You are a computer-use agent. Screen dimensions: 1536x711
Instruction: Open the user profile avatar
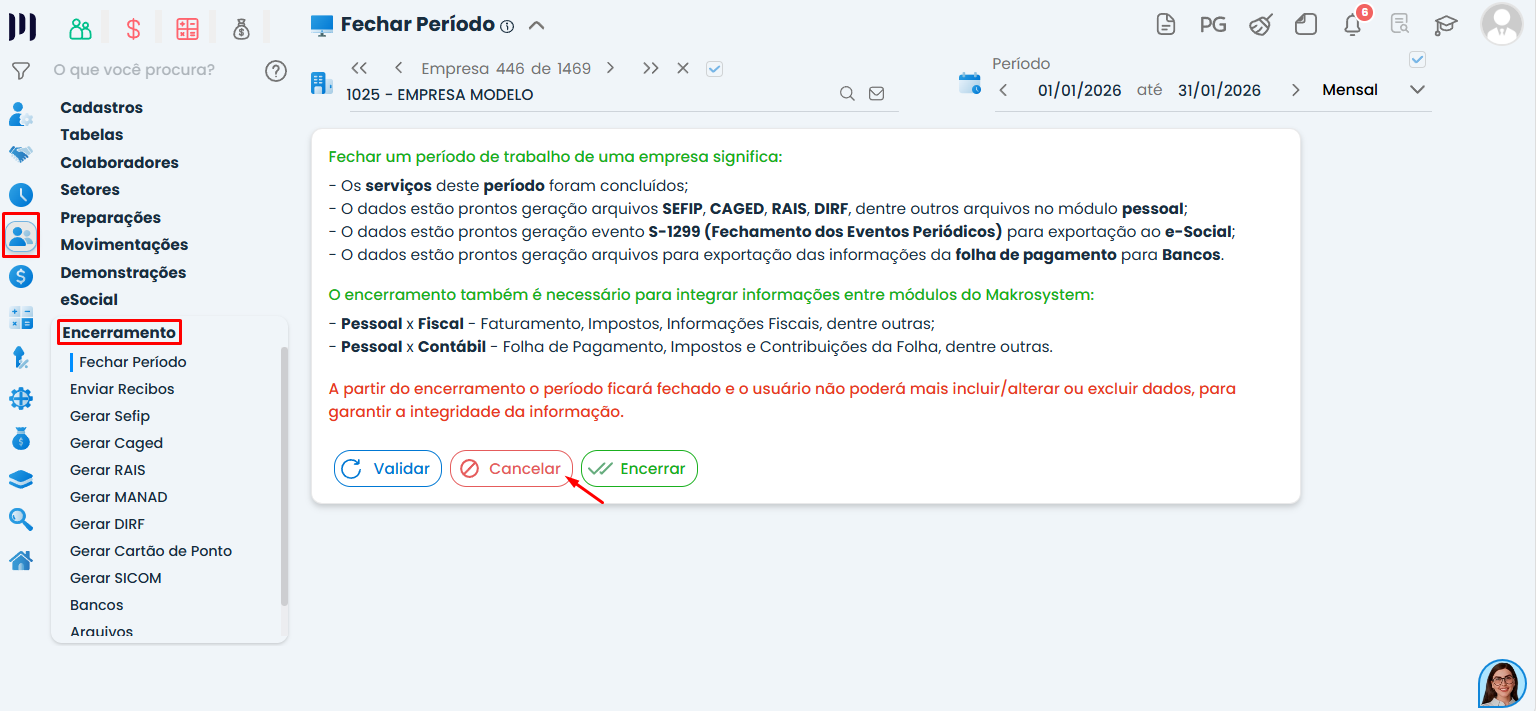tap(1502, 25)
